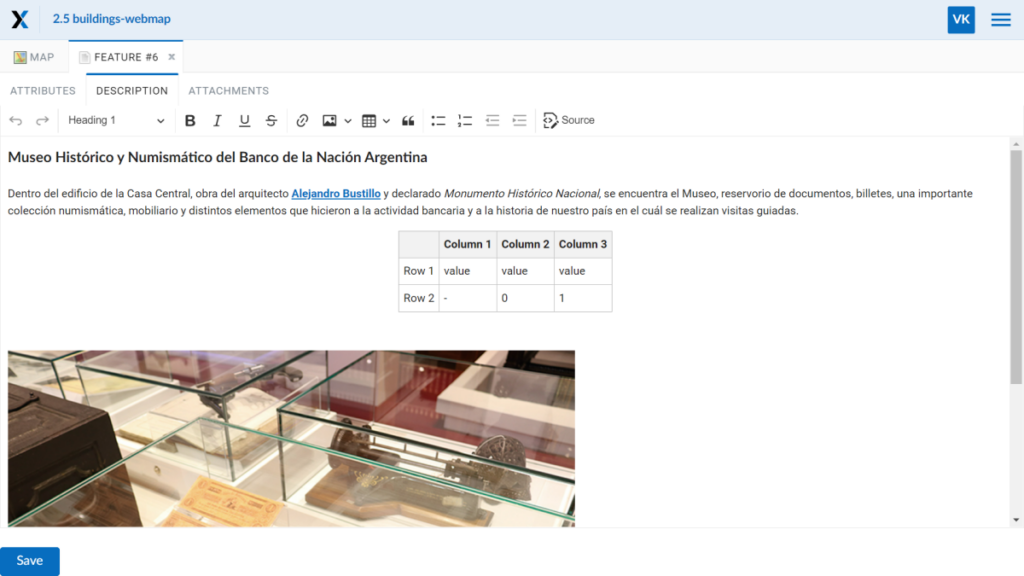The width and height of the screenshot is (1024, 576).
Task: Click the scrollbar down arrow
Action: [1016, 520]
